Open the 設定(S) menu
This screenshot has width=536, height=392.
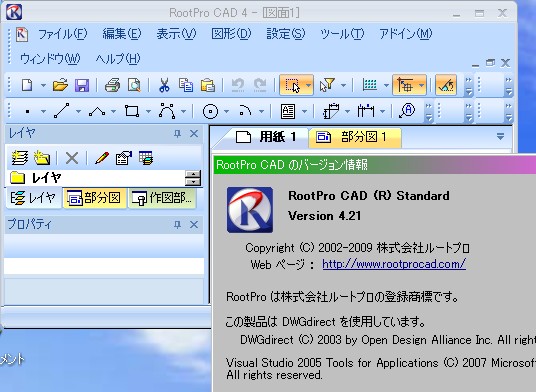click(x=285, y=34)
